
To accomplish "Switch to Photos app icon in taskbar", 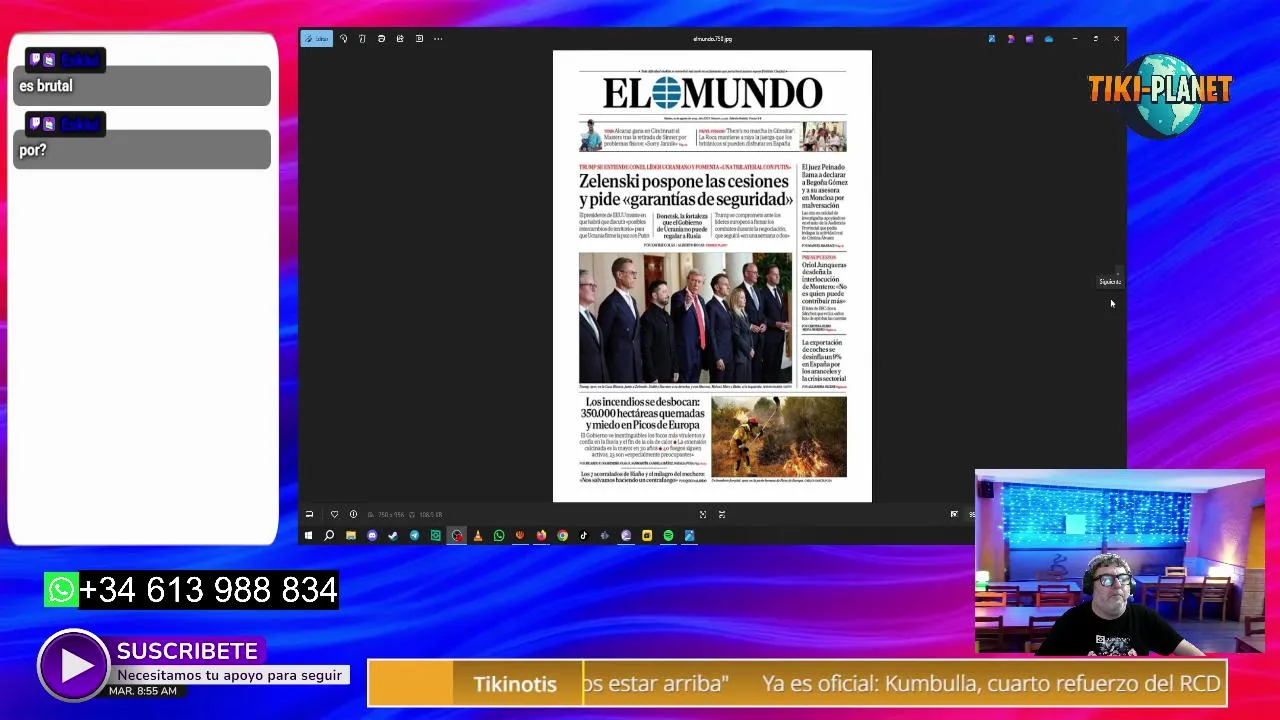I will pyautogui.click(x=689, y=536).
